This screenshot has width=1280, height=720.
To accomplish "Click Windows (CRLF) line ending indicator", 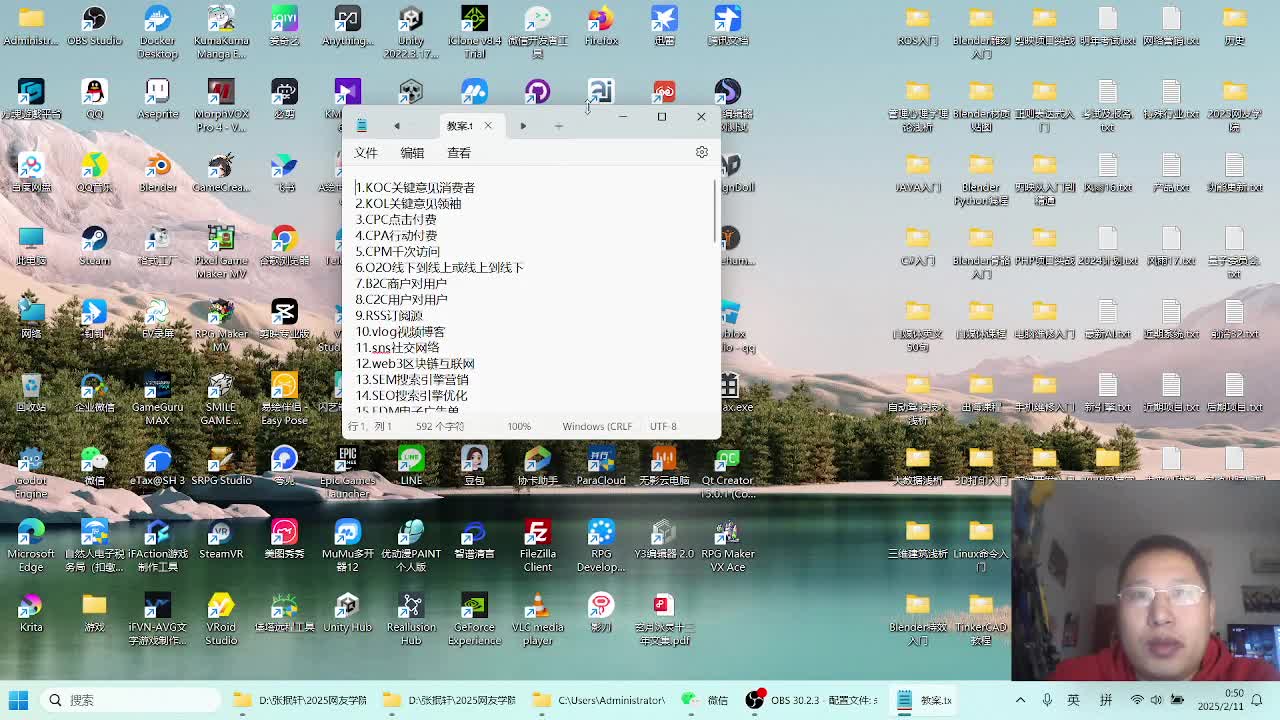I will tap(597, 426).
